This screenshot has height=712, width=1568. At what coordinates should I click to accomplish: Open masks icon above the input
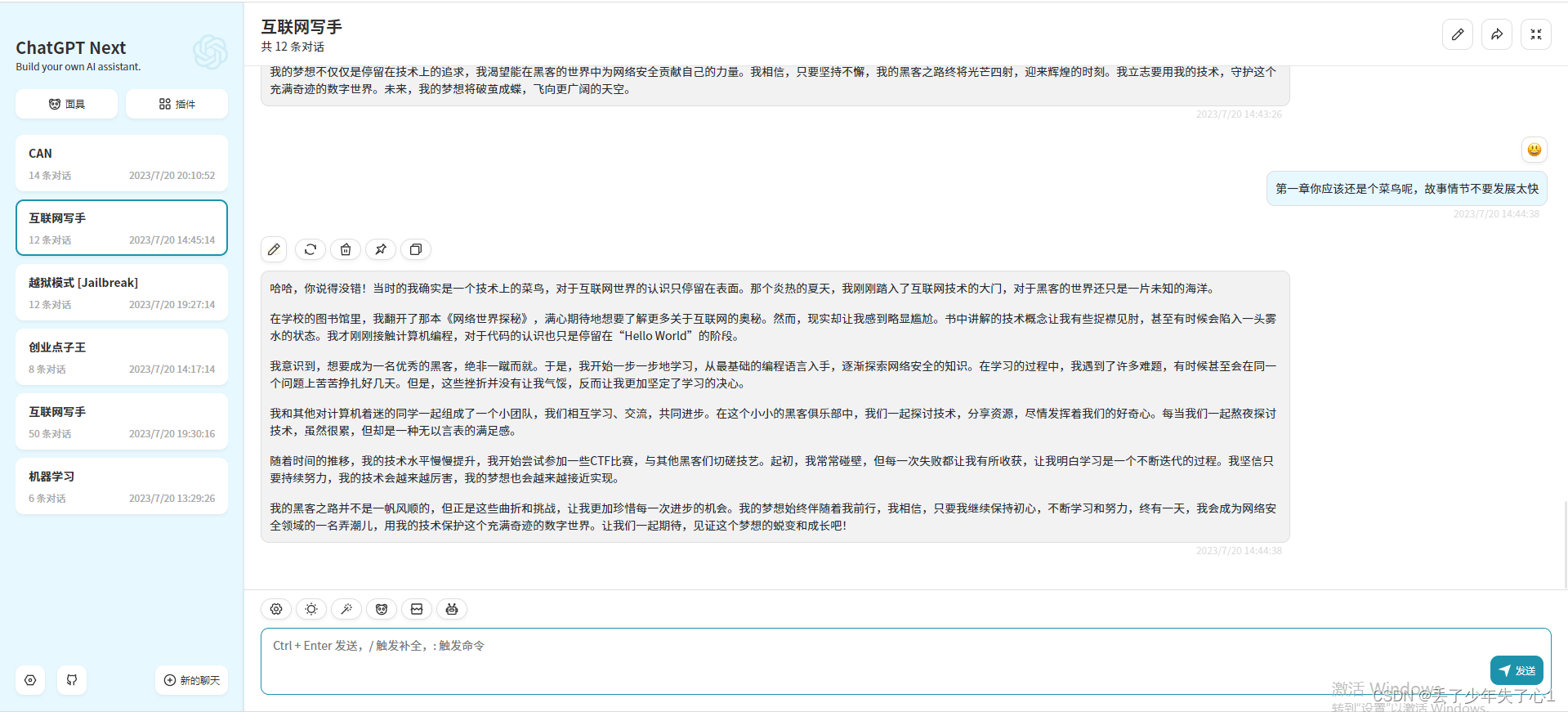click(382, 609)
